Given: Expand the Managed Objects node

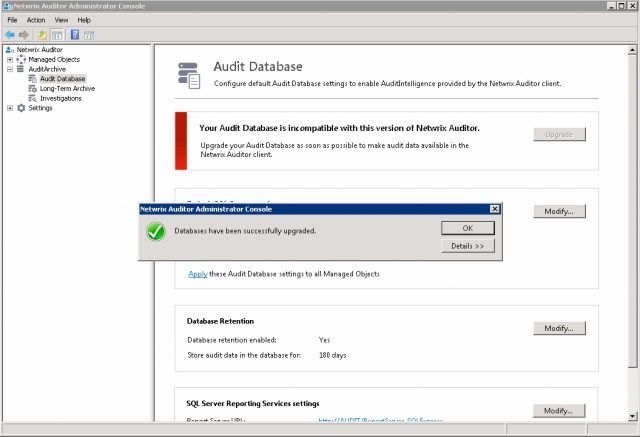Looking at the screenshot, I should pos(10,60).
